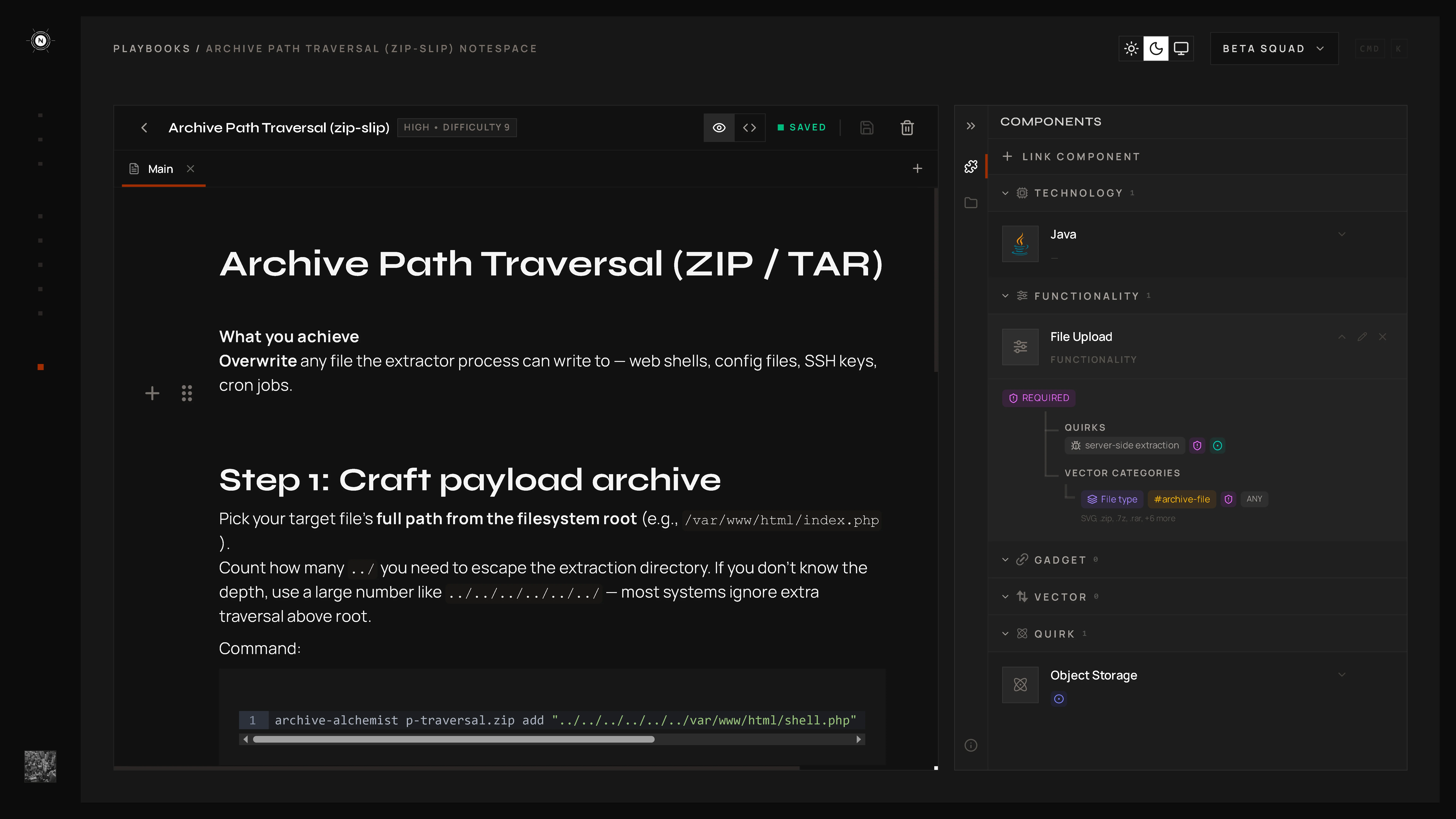The width and height of the screenshot is (1456, 819).
Task: Expand the Java component details
Action: pos(1342,234)
